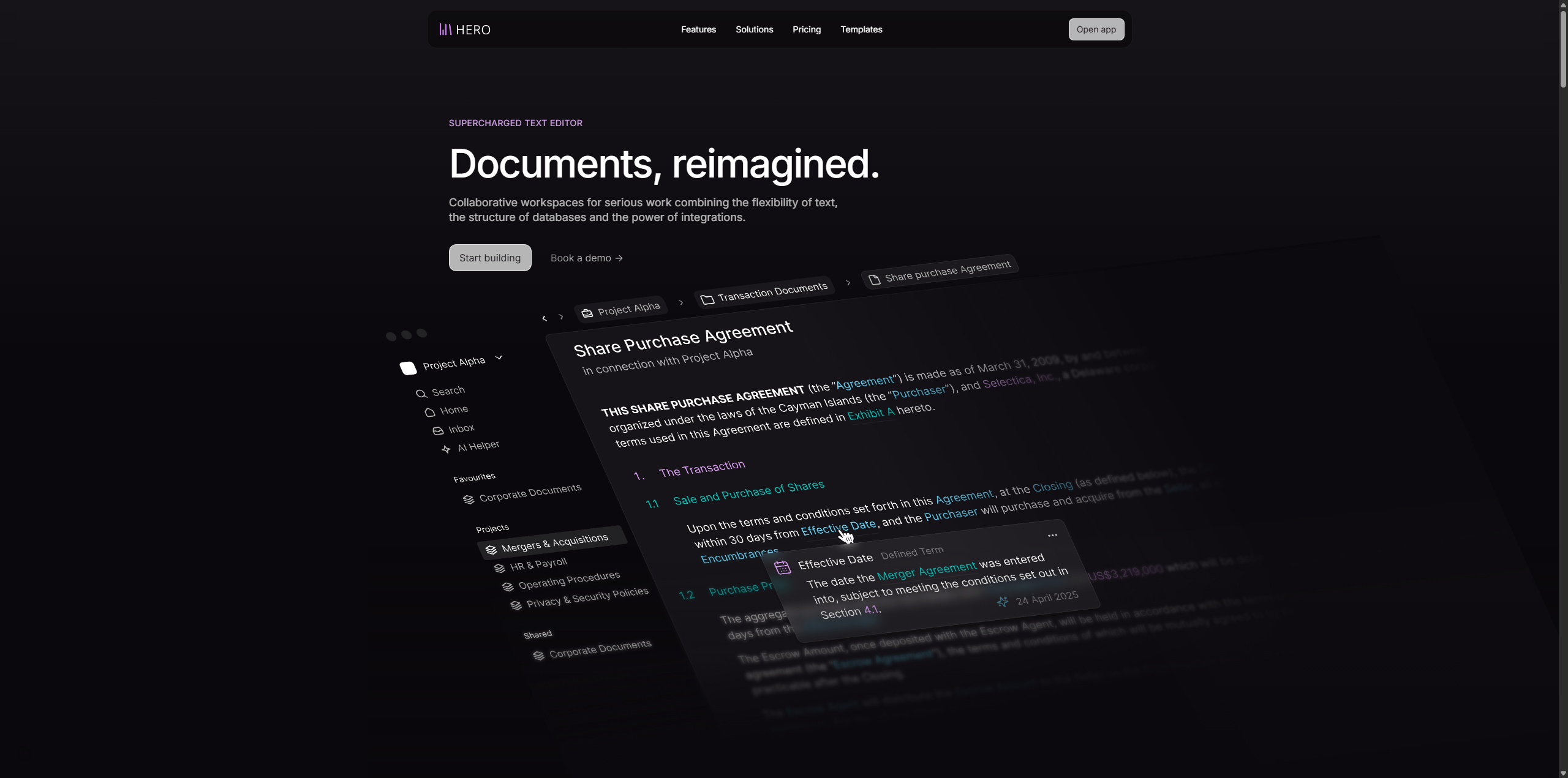Click the page vertical scrollbar thumb

click(x=1562, y=49)
